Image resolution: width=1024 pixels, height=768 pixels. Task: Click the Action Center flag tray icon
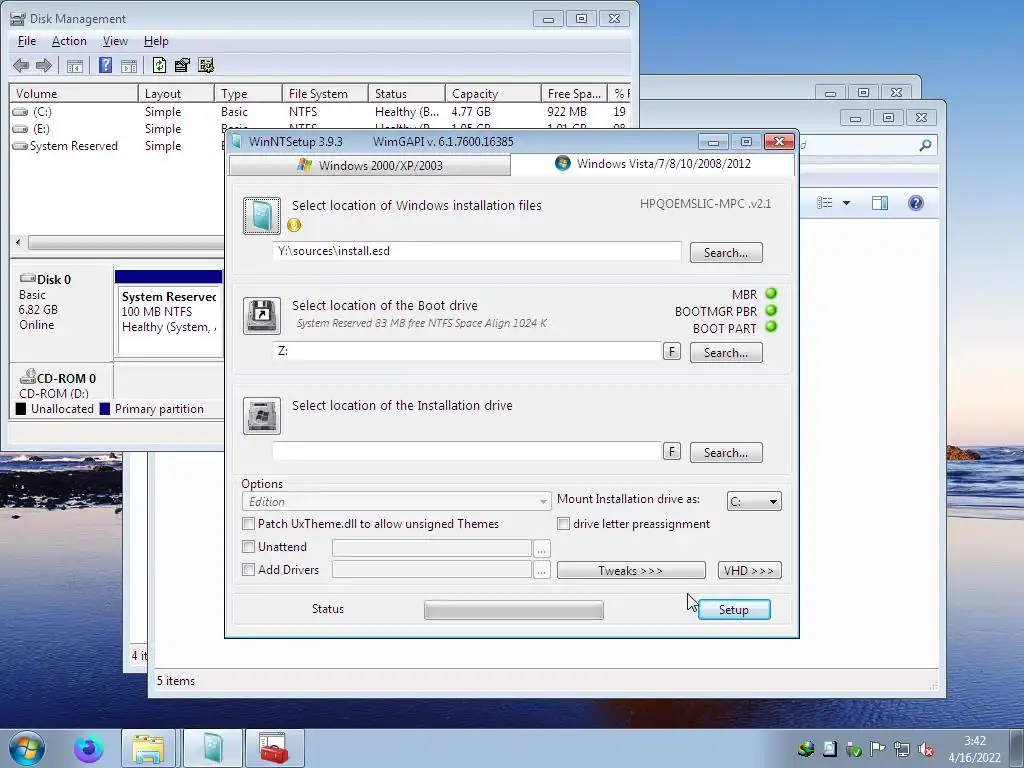point(878,749)
